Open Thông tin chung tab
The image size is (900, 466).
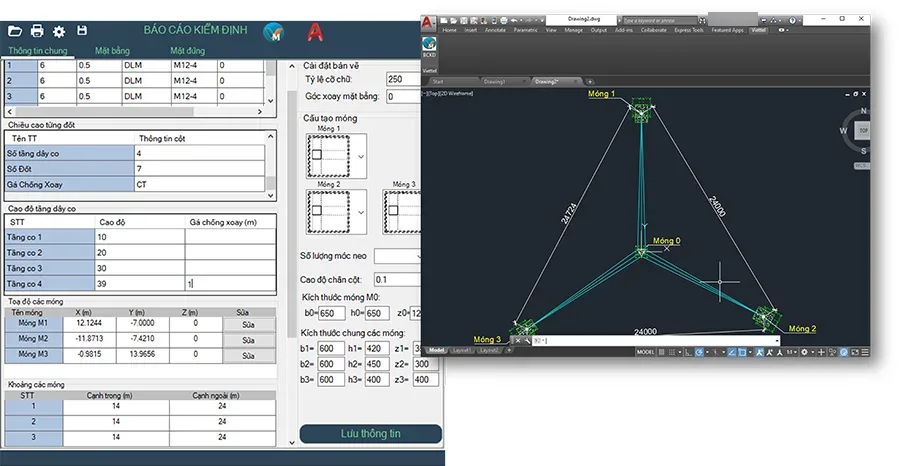tap(38, 51)
